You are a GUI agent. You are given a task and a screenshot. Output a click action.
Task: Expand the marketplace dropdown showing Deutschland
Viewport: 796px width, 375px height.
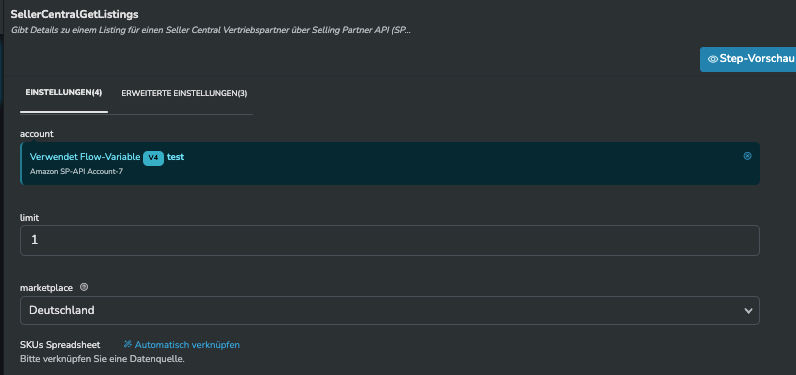pyautogui.click(x=390, y=311)
